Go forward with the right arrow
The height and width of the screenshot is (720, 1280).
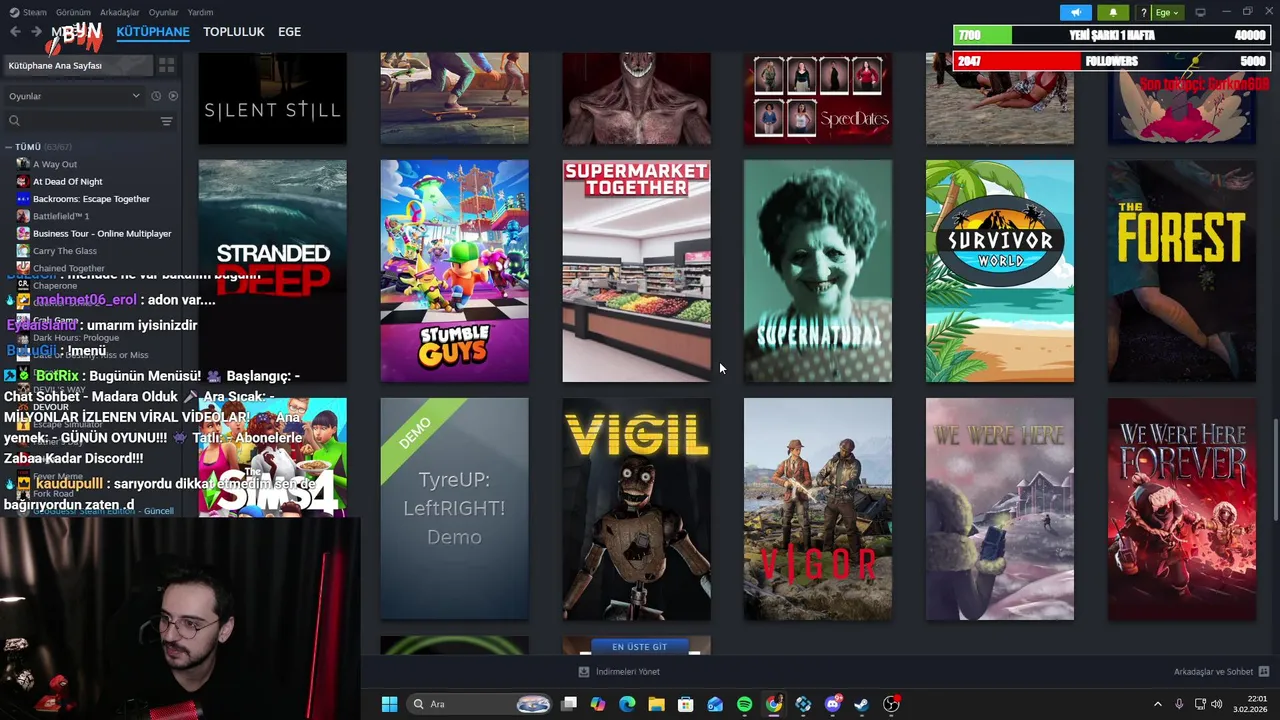click(36, 32)
